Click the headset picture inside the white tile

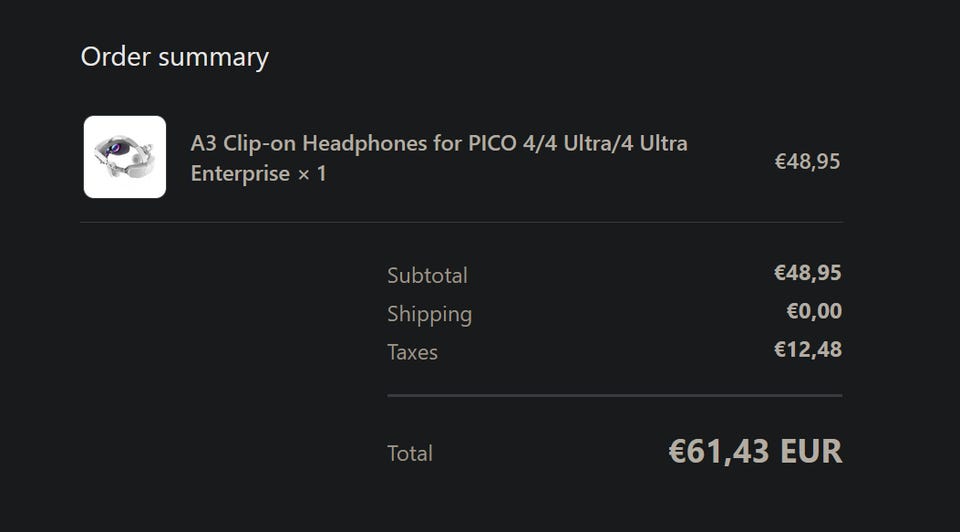(124, 157)
